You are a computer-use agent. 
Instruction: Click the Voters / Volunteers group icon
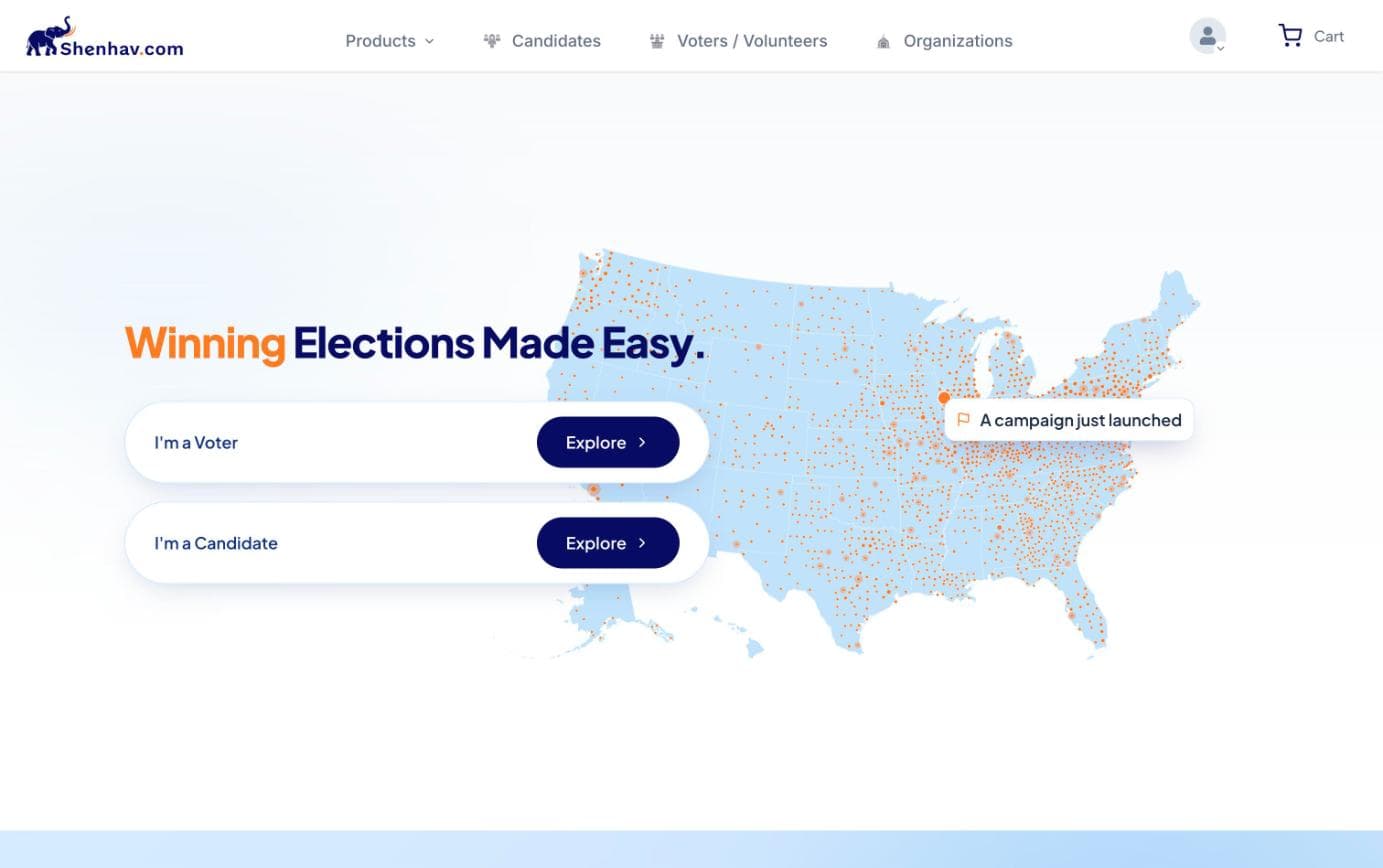tap(657, 41)
